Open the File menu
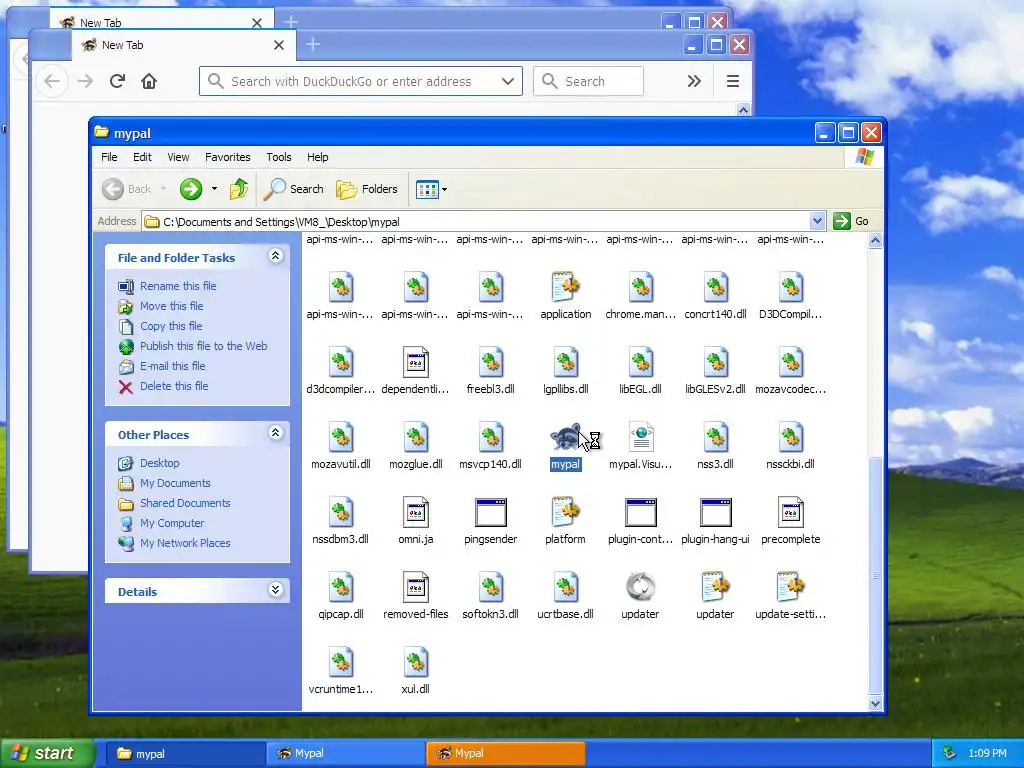The height and width of the screenshot is (768, 1024). (109, 157)
